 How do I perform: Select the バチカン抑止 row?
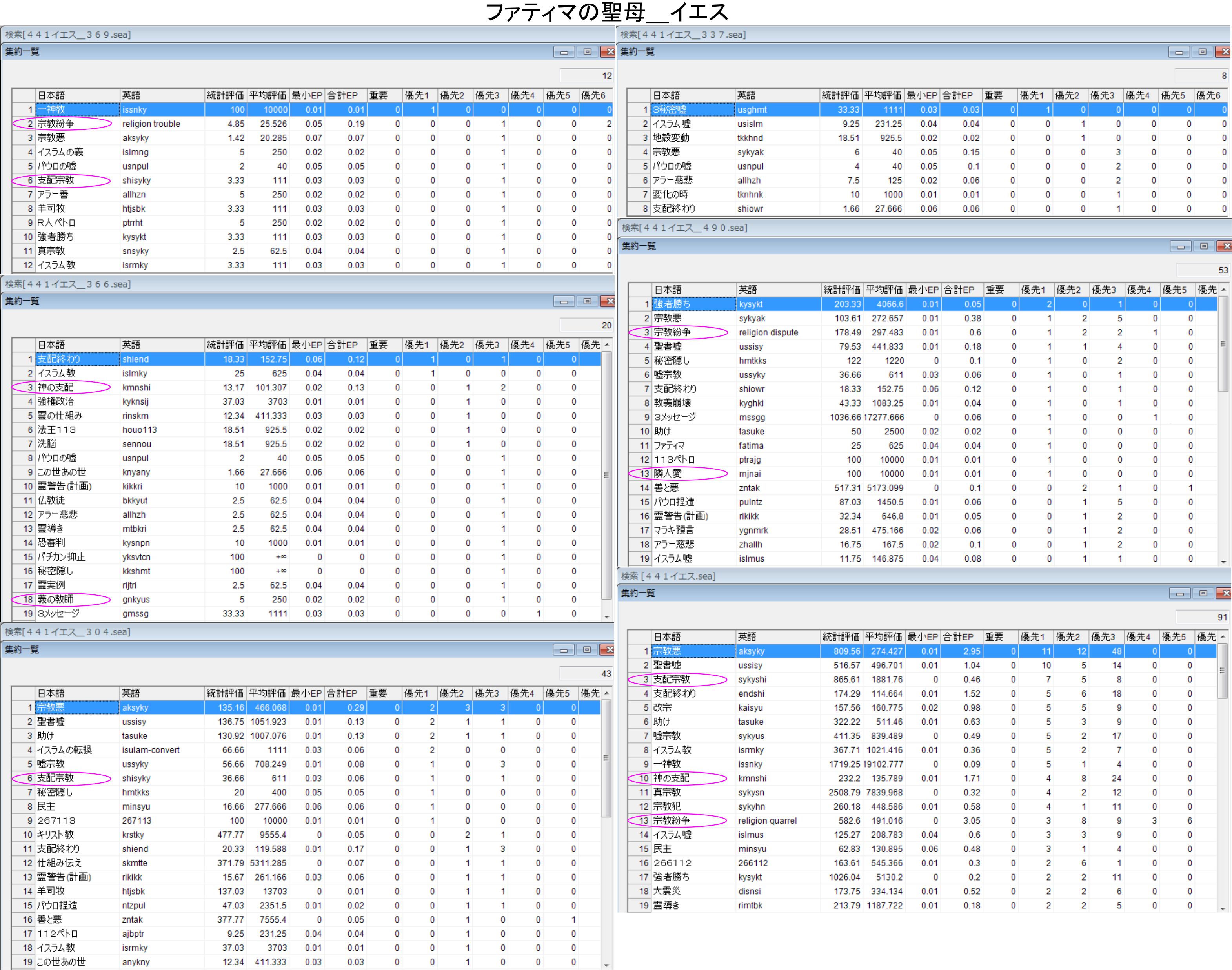click(x=307, y=557)
